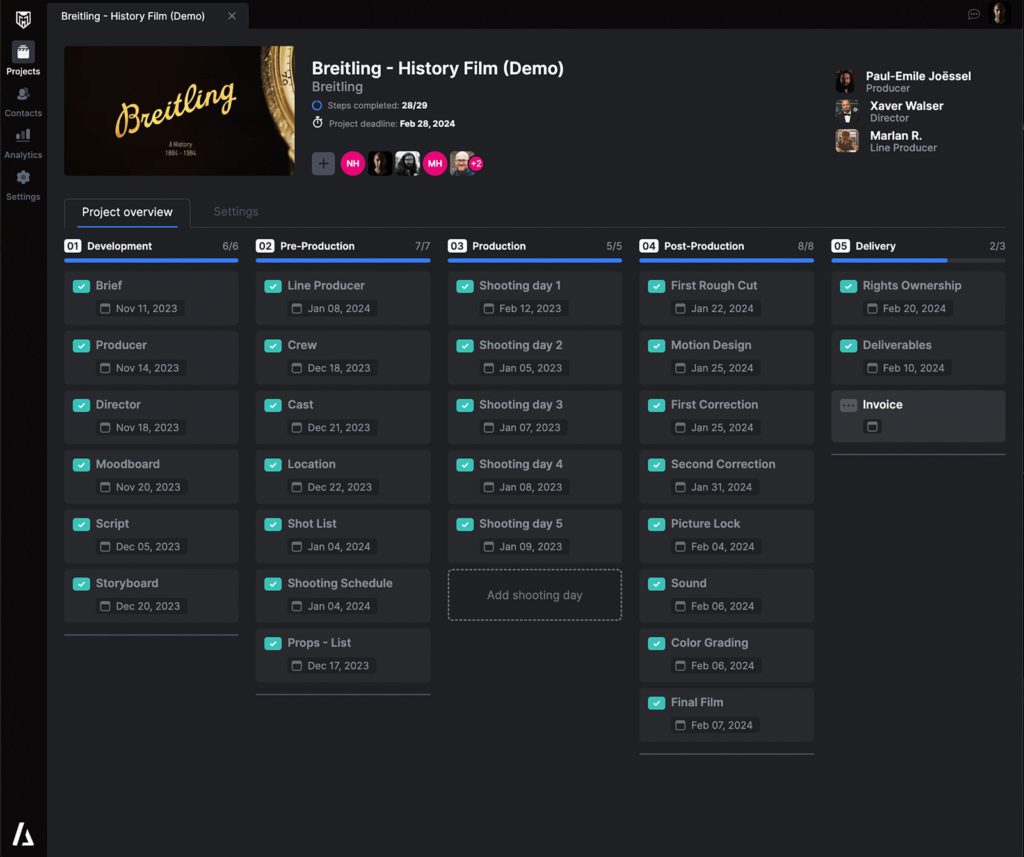Click the Sound date Feb 06, 2024
Image resolution: width=1024 pixels, height=857 pixels.
pos(722,606)
